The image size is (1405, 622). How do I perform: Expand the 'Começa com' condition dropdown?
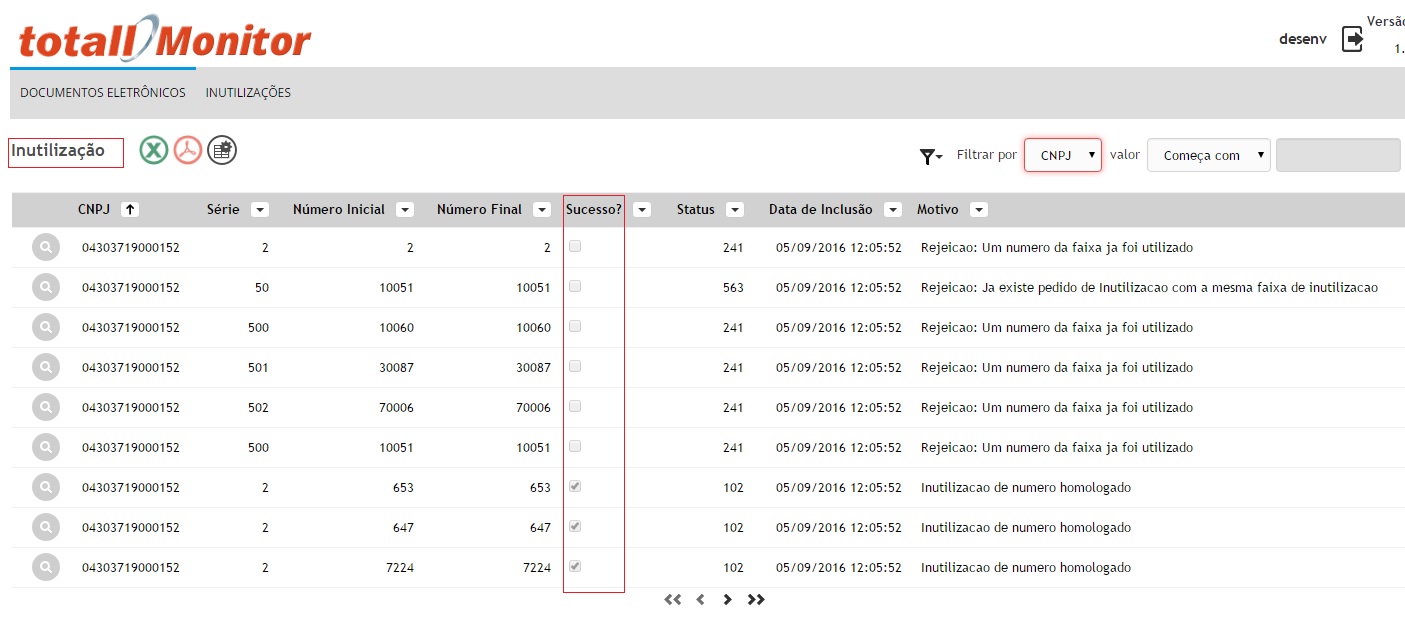point(1209,155)
